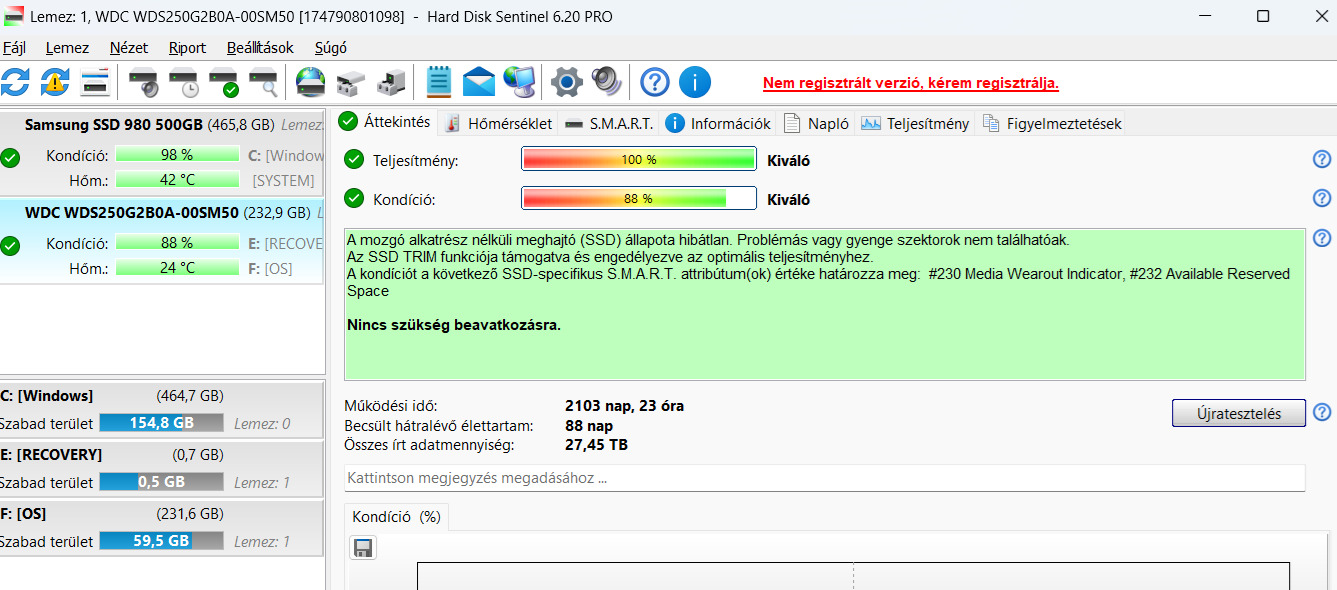Click the disk with magnifying glass icon
Image resolution: width=1337 pixels, height=590 pixels.
coord(264,81)
